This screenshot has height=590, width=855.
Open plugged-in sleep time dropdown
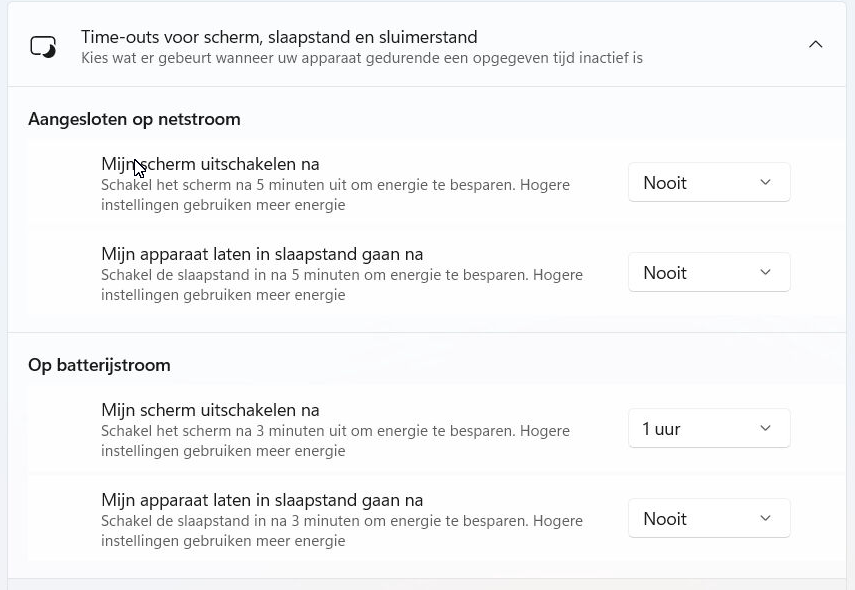(708, 273)
